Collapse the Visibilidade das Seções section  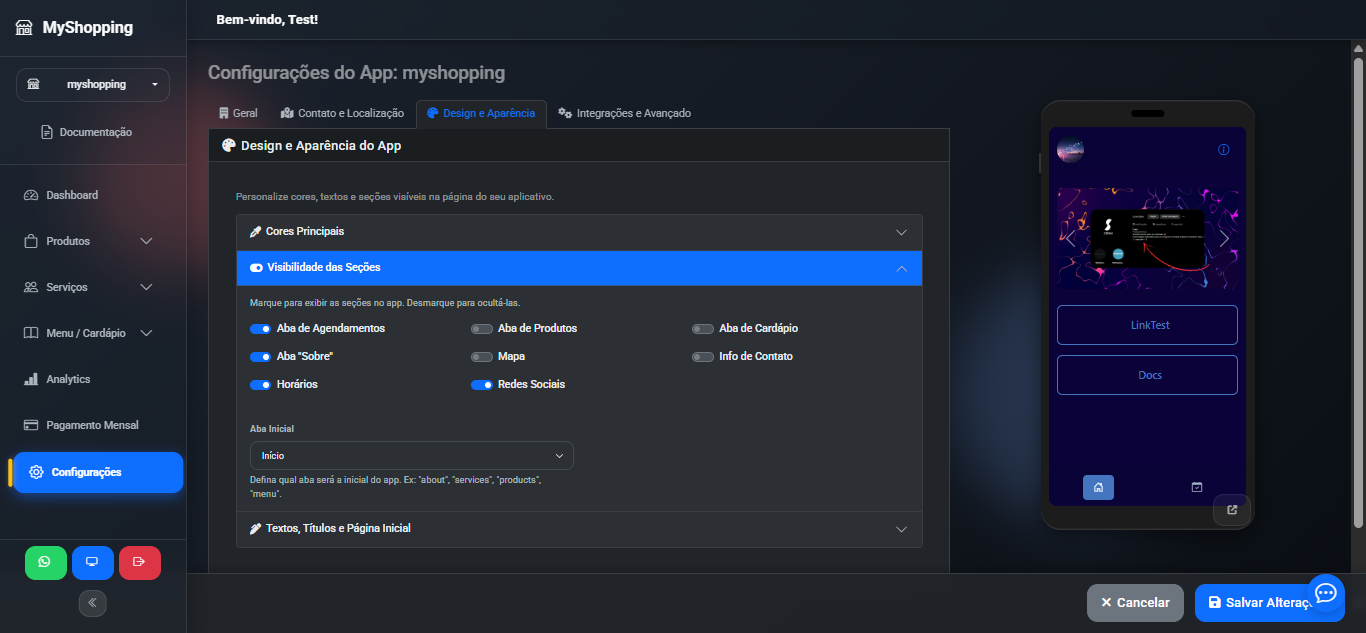[579, 268]
